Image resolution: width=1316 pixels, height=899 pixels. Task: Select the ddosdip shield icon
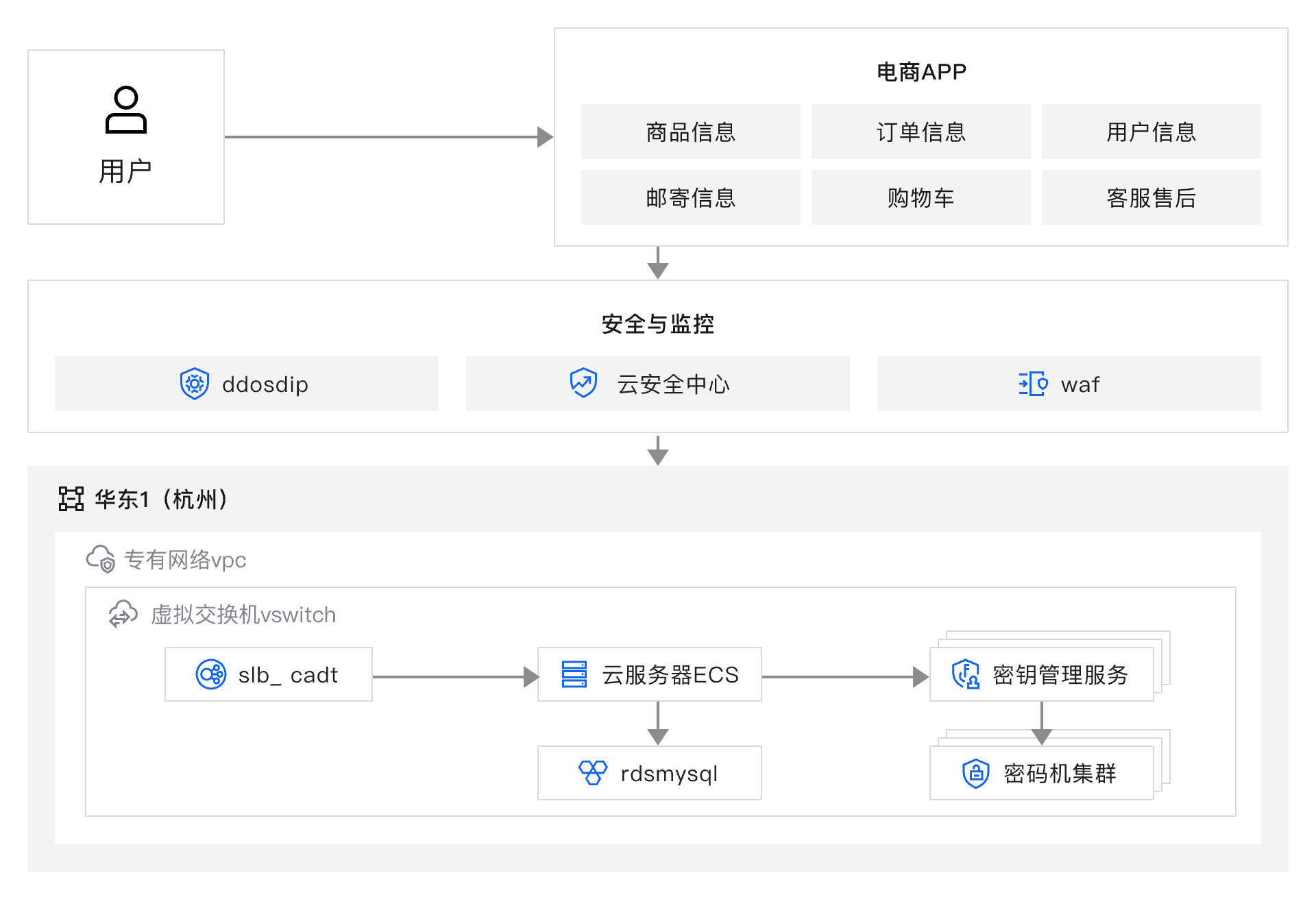(x=194, y=384)
